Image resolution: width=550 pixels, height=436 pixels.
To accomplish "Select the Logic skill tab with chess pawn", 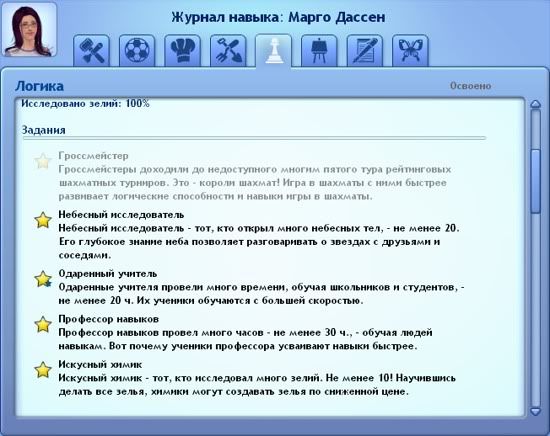I will point(274,51).
